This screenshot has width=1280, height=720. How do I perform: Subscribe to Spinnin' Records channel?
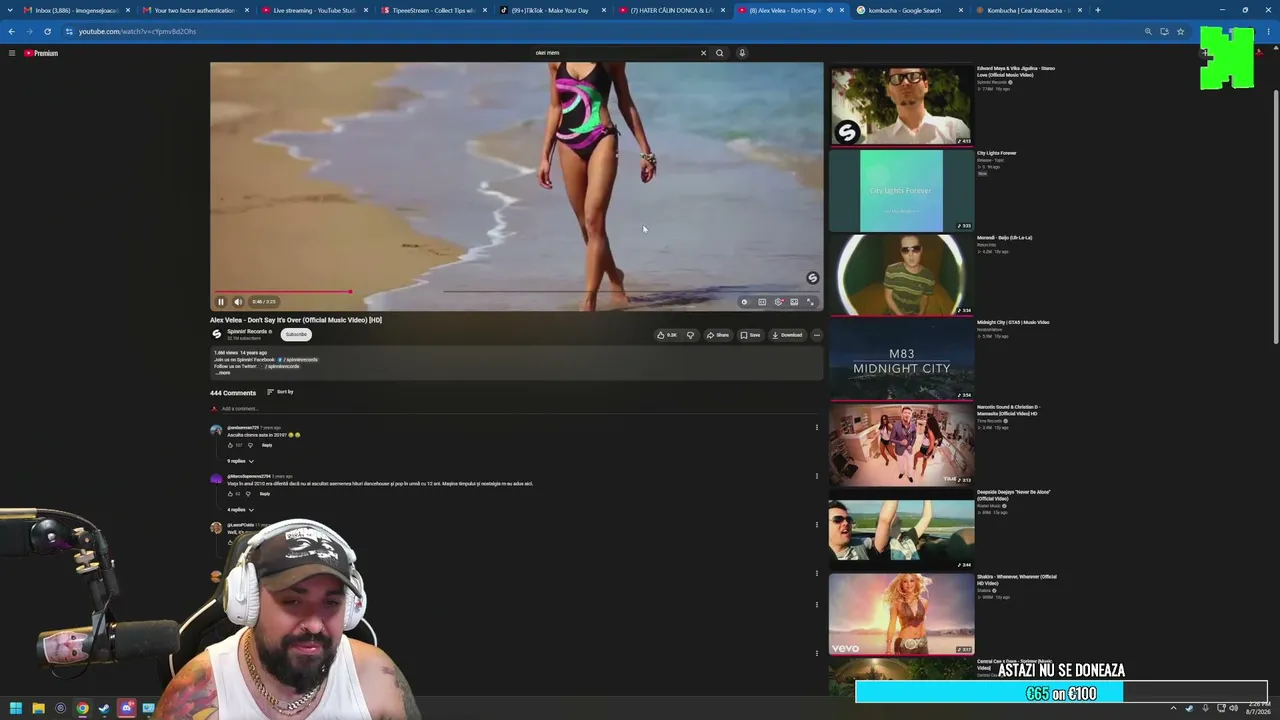296,335
